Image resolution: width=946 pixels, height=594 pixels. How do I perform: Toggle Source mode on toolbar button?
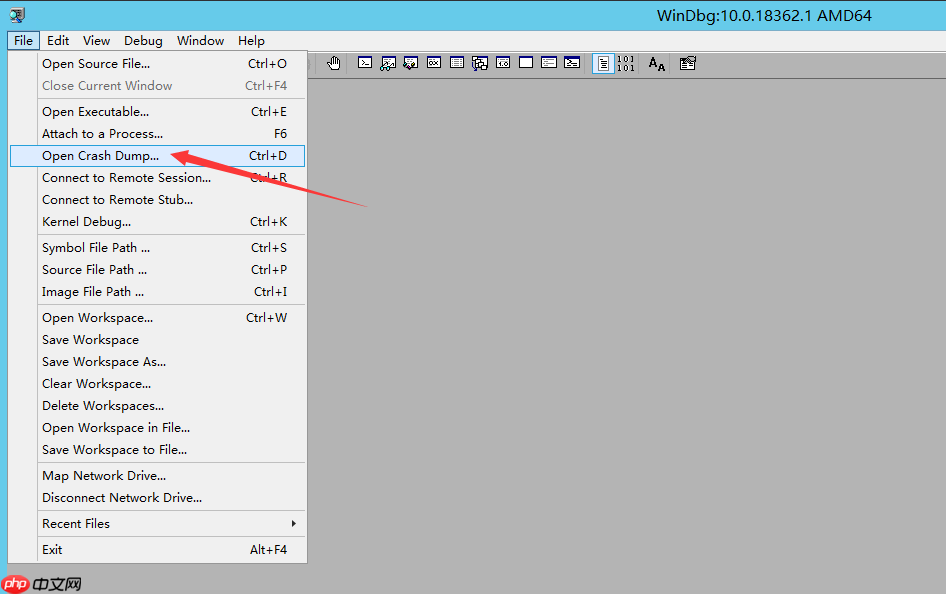tap(603, 63)
